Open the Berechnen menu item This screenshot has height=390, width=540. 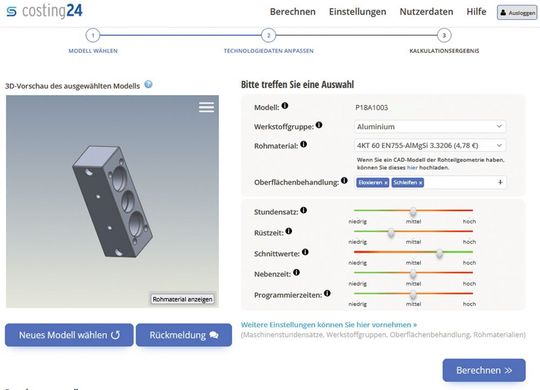point(293,12)
